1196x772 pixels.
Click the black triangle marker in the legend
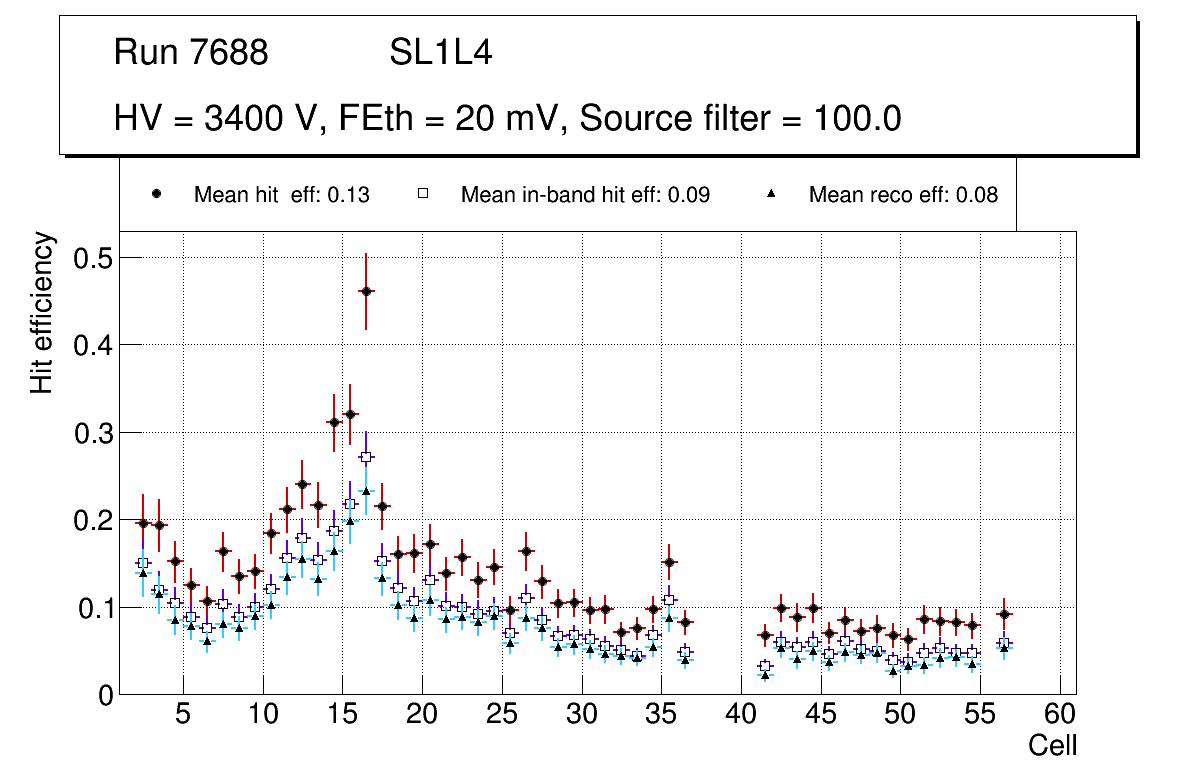tap(770, 194)
